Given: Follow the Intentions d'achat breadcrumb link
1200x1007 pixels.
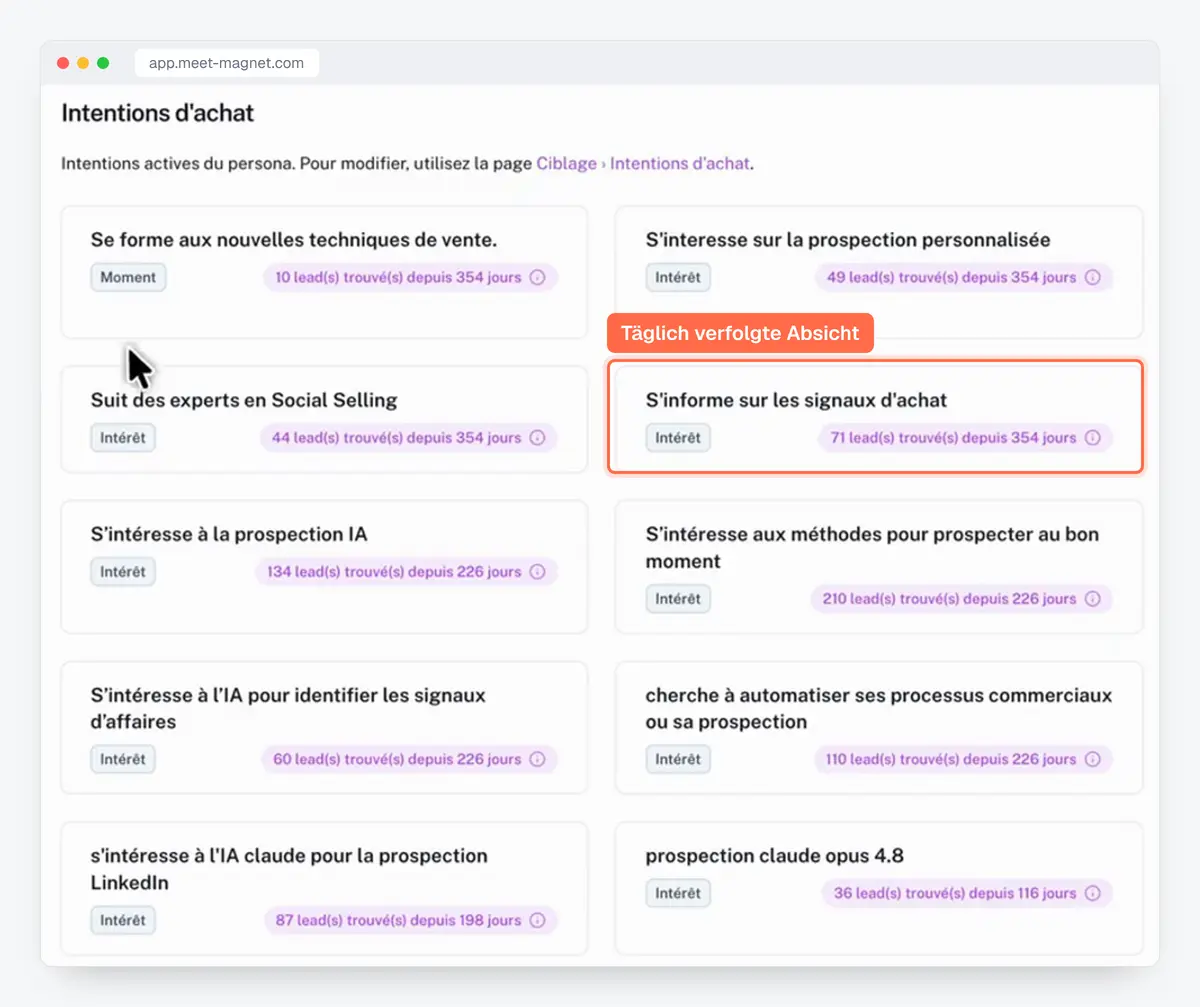Looking at the screenshot, I should [680, 163].
